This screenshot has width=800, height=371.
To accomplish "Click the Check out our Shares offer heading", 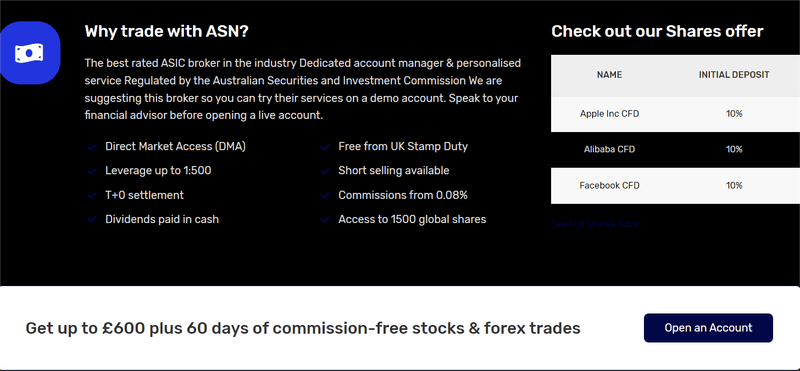I will point(657,32).
